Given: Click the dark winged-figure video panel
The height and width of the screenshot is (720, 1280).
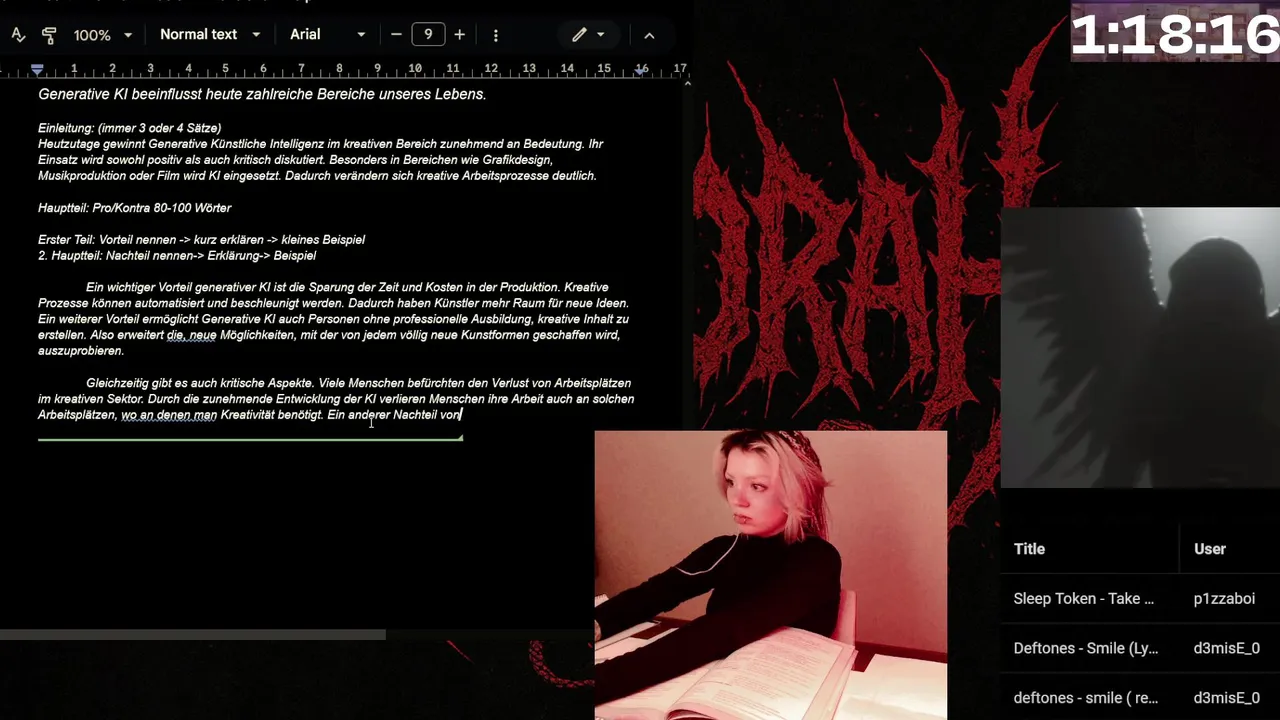Looking at the screenshot, I should coord(1140,347).
